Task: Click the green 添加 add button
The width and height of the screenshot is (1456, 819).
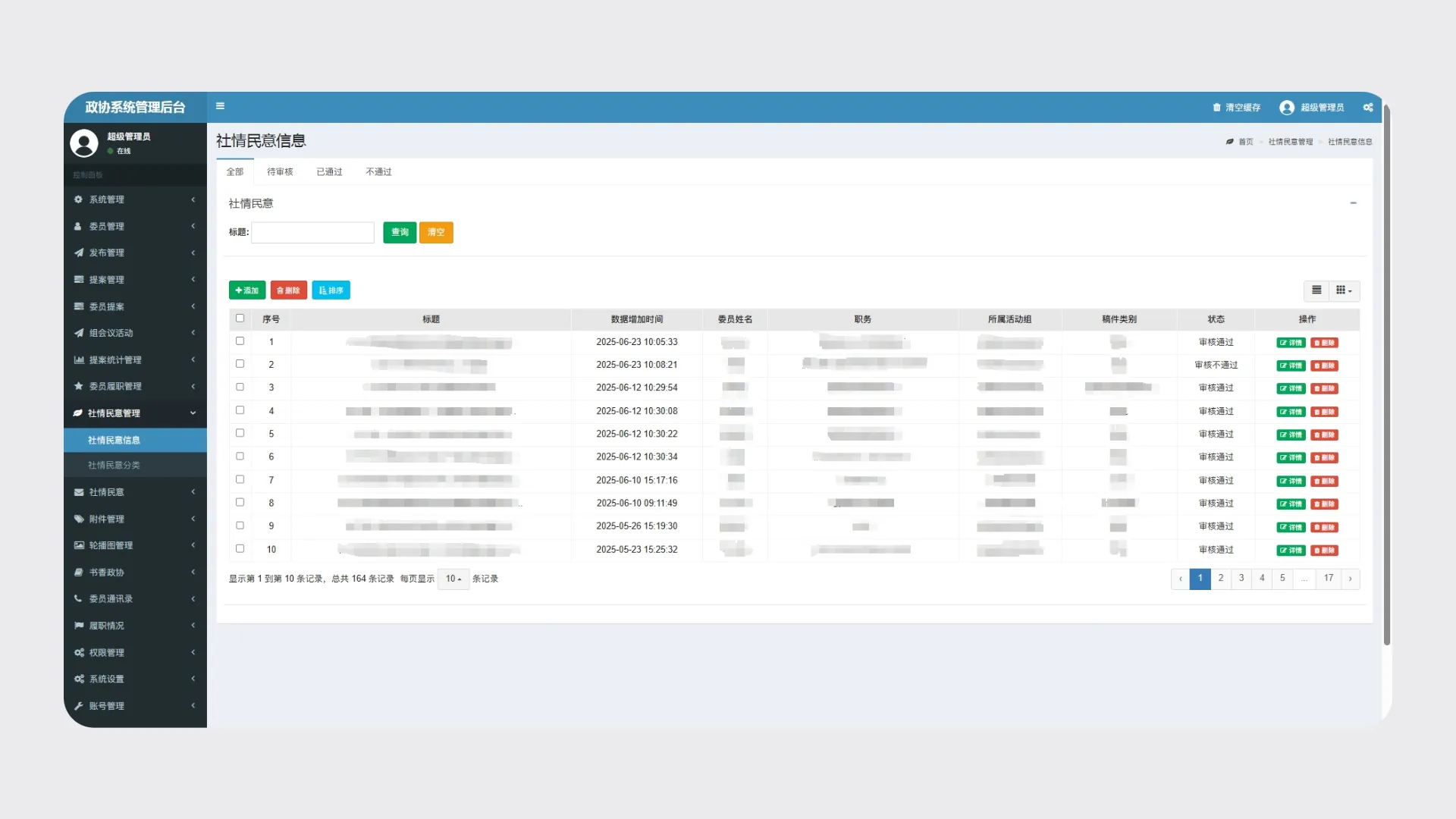Action: [247, 290]
